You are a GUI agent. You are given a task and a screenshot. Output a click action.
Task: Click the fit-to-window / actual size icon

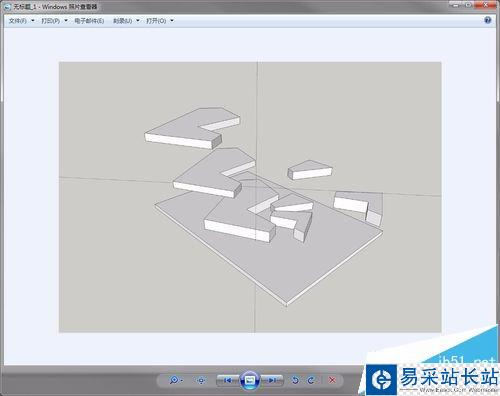pos(201,380)
